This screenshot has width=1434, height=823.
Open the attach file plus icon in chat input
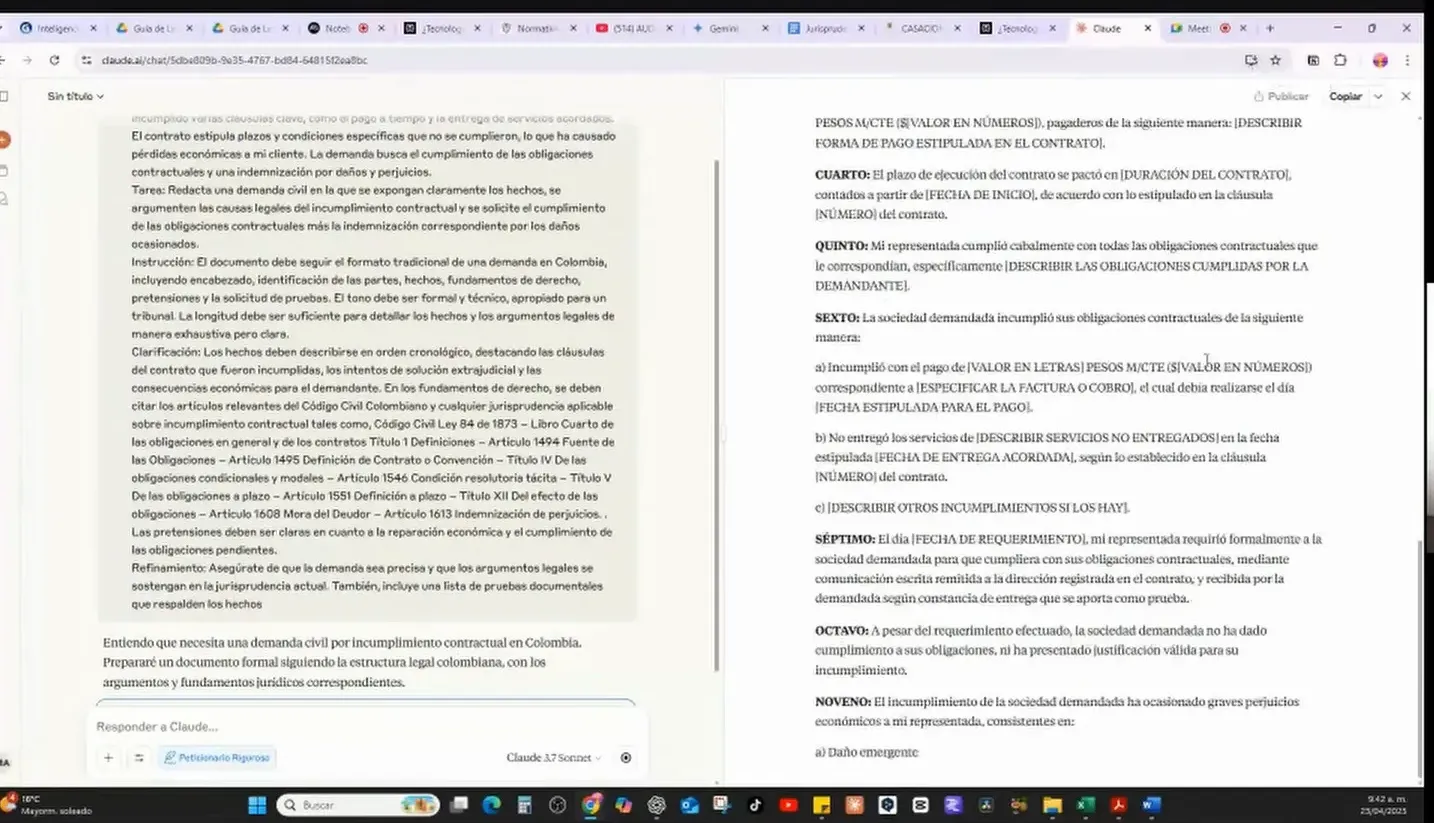[108, 757]
